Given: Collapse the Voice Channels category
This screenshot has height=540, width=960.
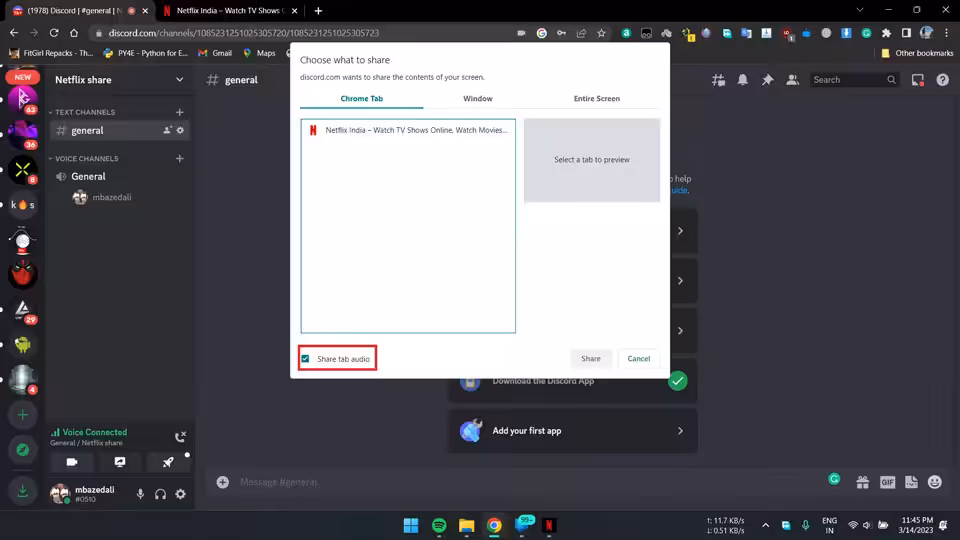Looking at the screenshot, I should point(84,159).
